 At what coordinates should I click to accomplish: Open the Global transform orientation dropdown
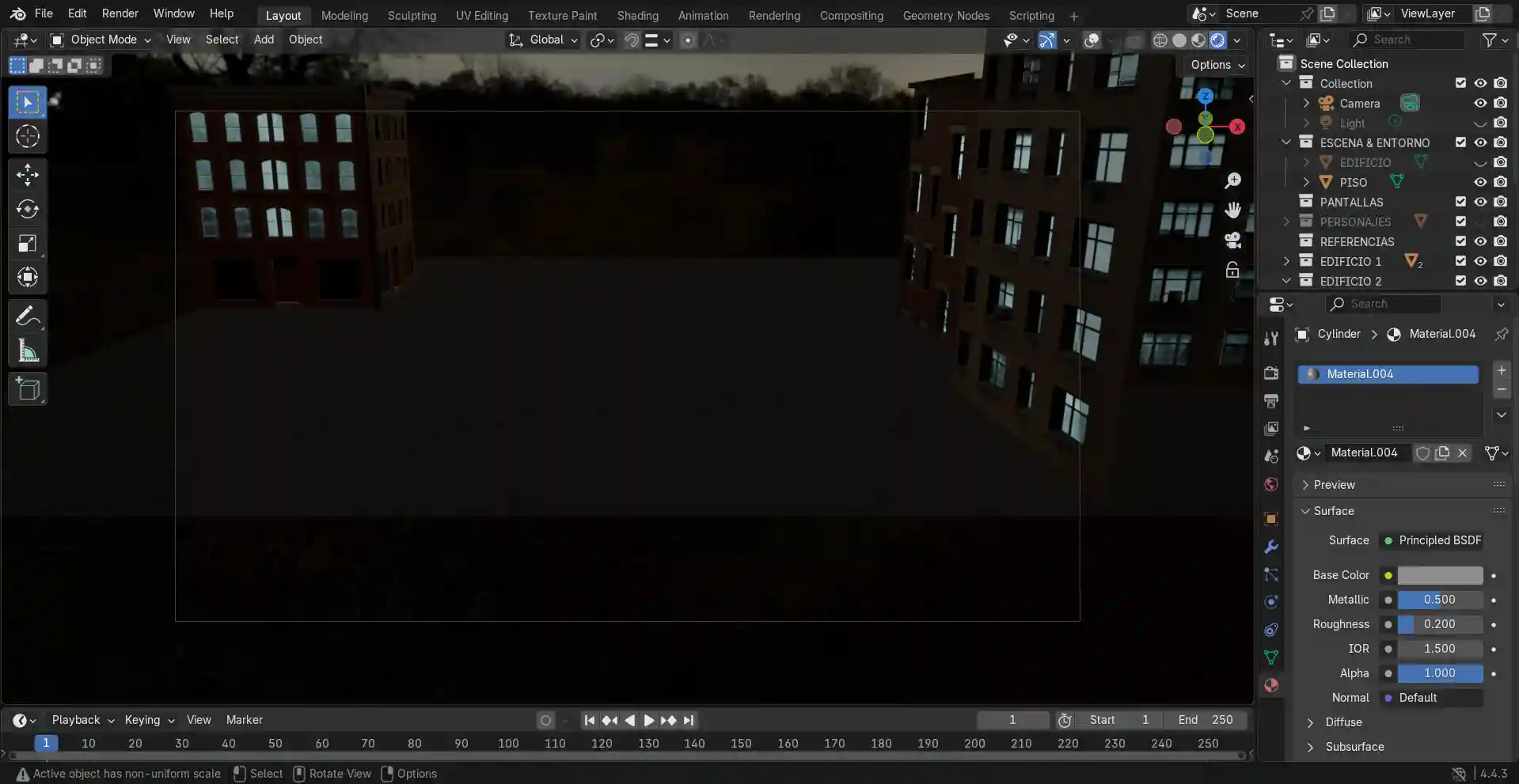click(x=543, y=40)
